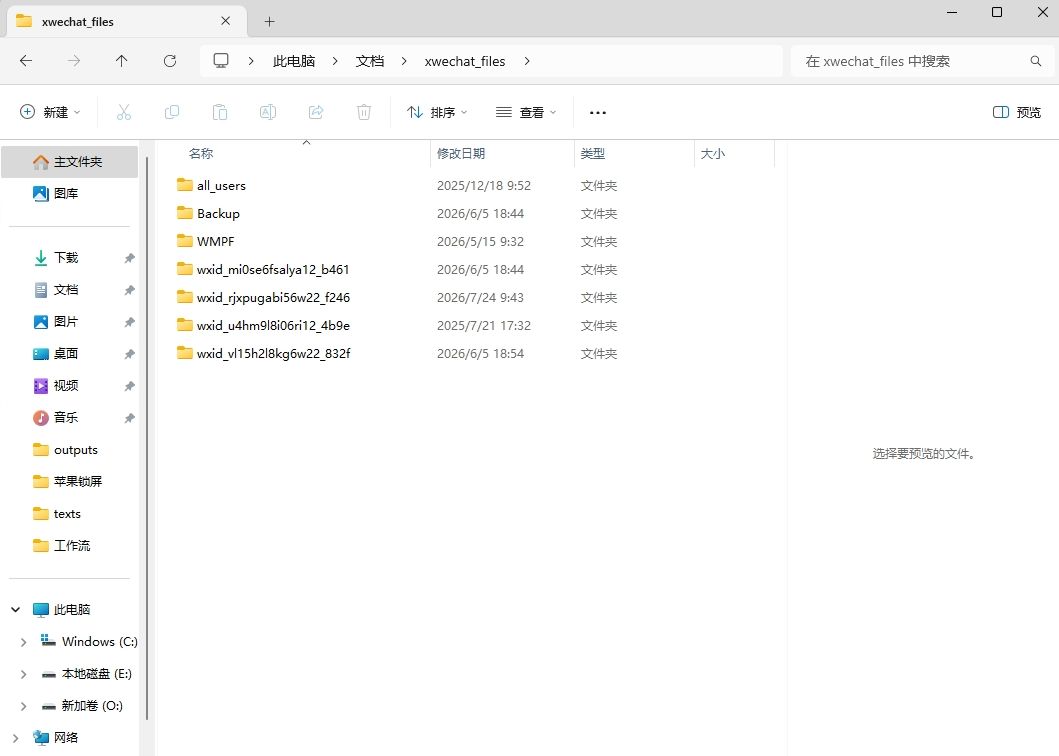The image size is (1059, 756).
Task: Refresh the current folder view
Action: click(170, 61)
